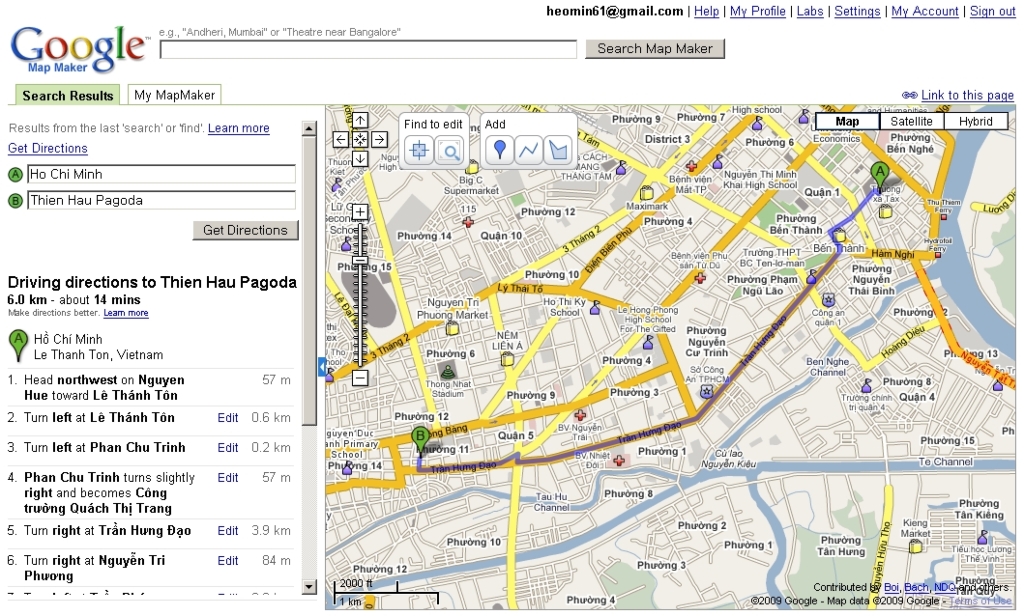Screen dimensions: 1024x616
Task: Open the My Profile link
Action: (758, 11)
